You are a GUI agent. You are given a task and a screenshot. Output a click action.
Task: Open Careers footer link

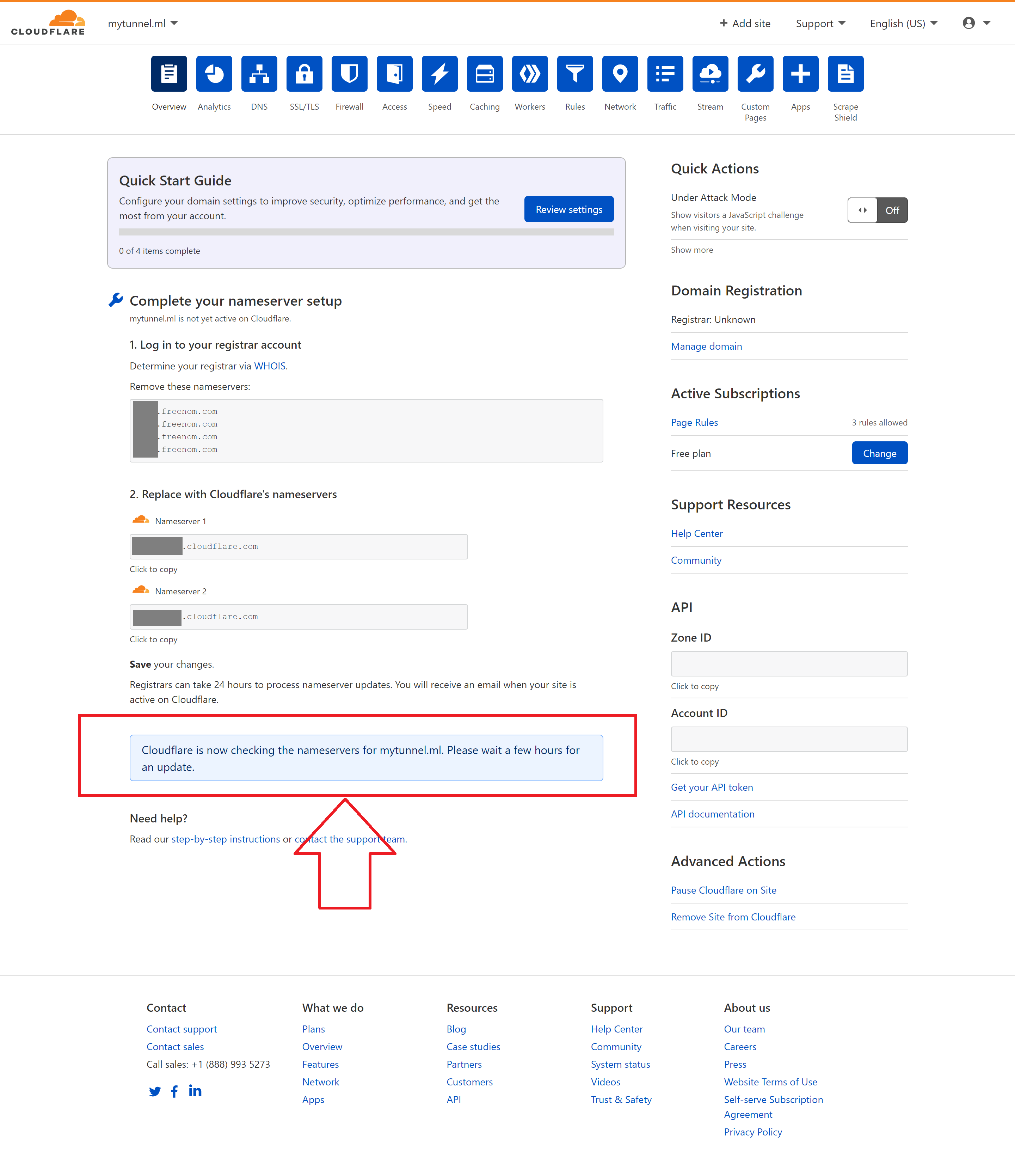click(x=740, y=1047)
